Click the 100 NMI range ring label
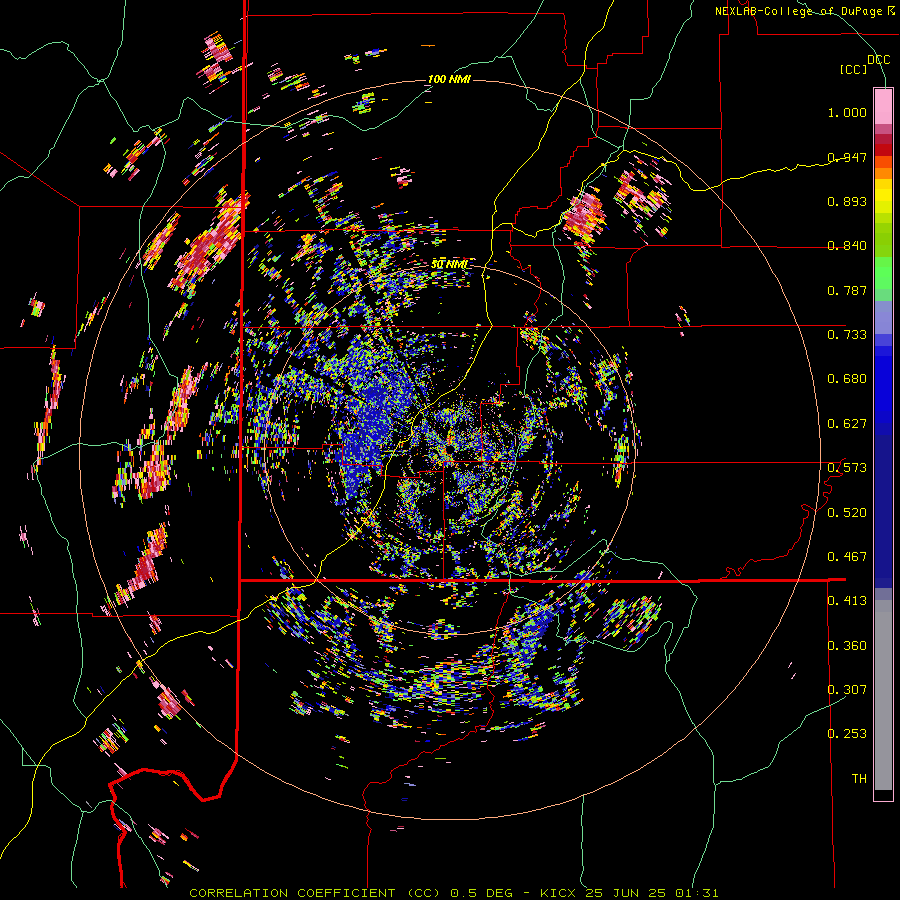The image size is (900, 900). click(x=449, y=79)
